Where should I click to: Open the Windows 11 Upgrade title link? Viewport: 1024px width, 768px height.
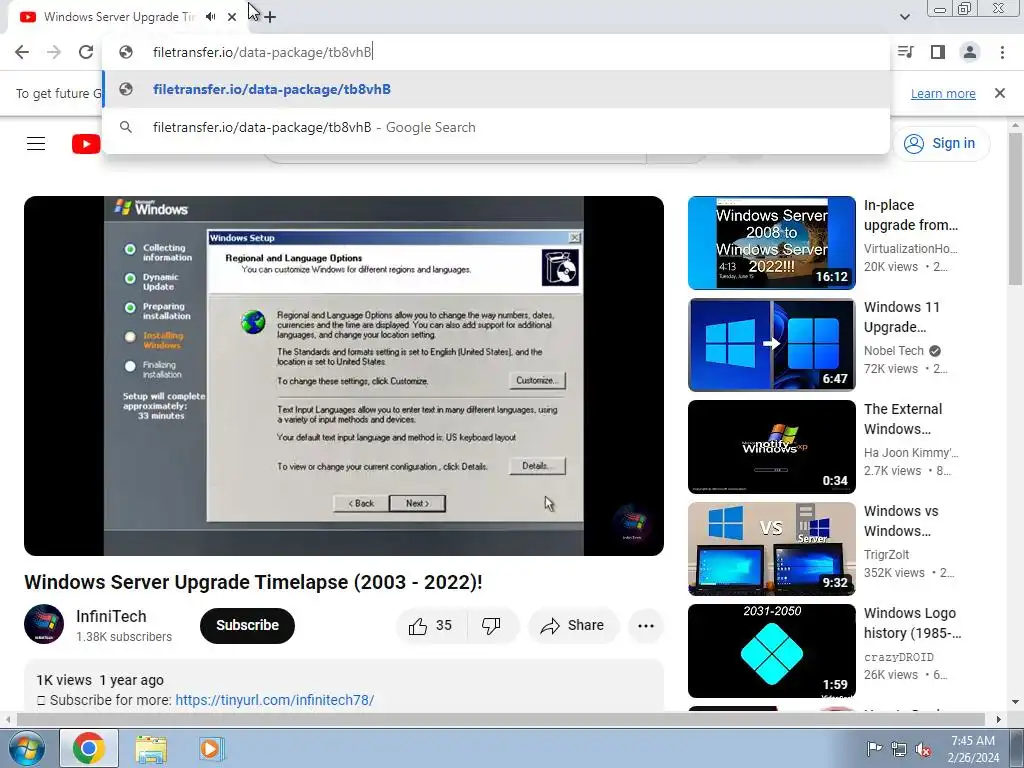902,317
